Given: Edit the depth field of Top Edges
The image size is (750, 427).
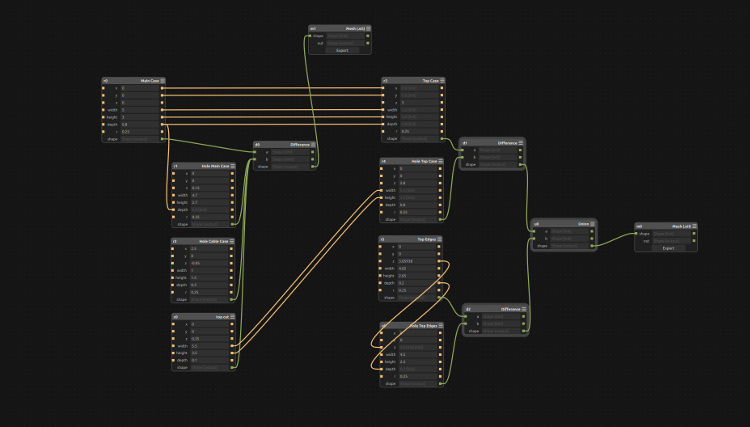Looking at the screenshot, I should click(417, 283).
